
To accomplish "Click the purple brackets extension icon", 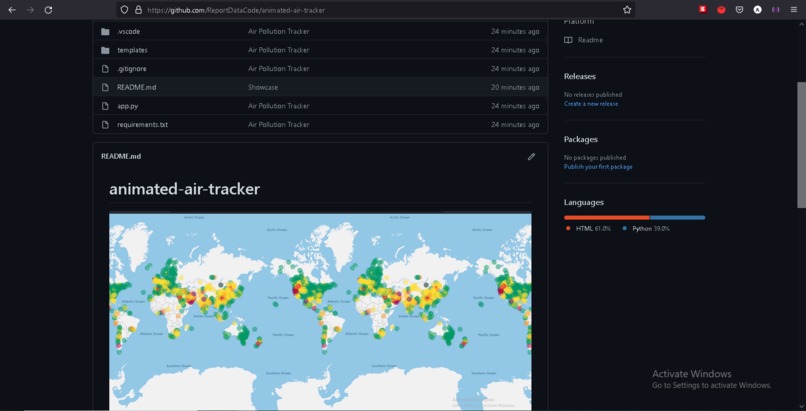I will click(776, 9).
